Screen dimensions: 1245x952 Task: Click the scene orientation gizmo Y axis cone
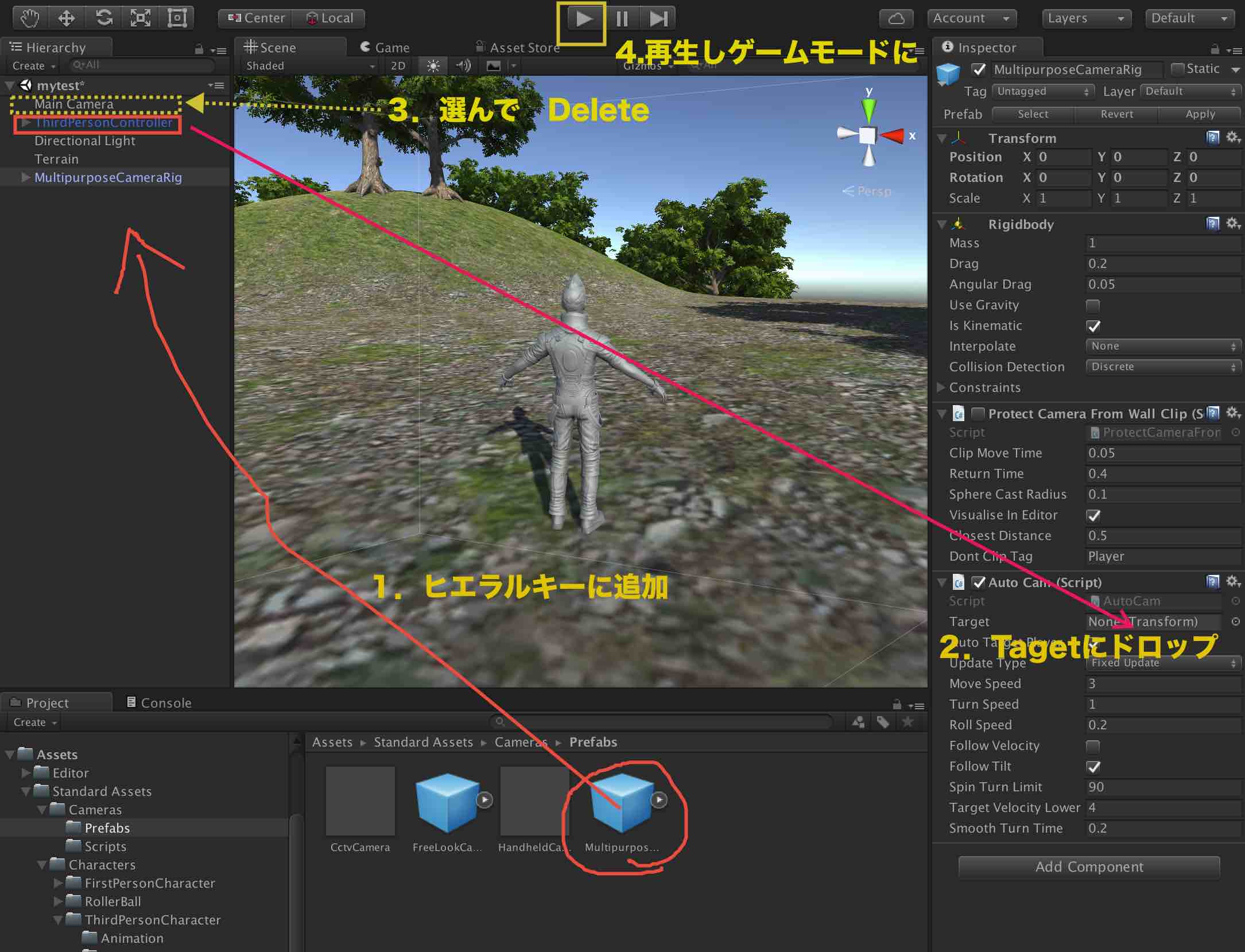pyautogui.click(x=869, y=110)
